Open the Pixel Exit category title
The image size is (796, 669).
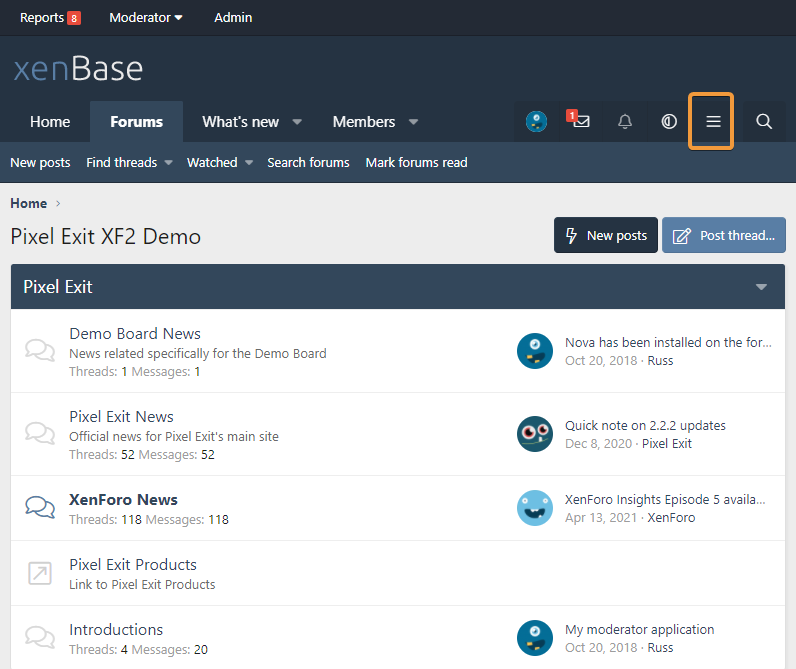point(58,287)
